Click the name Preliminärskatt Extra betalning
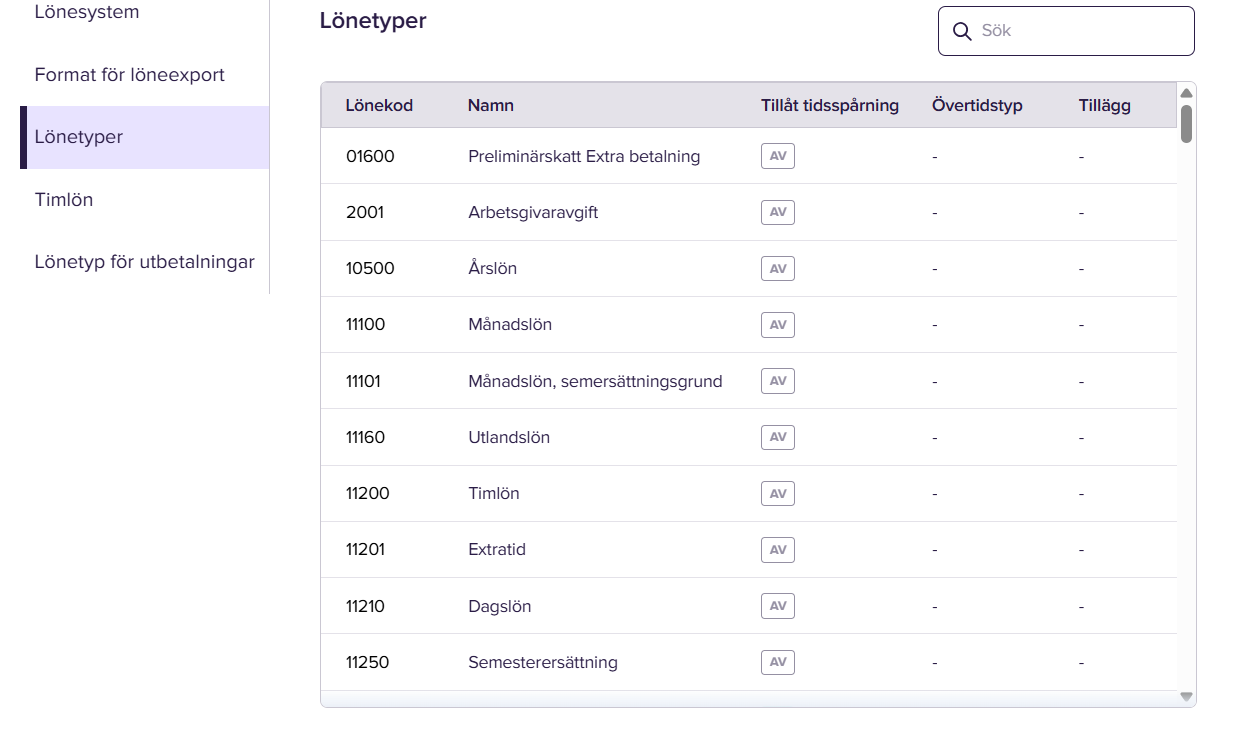Screen dimensions: 1237x730 coord(584,156)
